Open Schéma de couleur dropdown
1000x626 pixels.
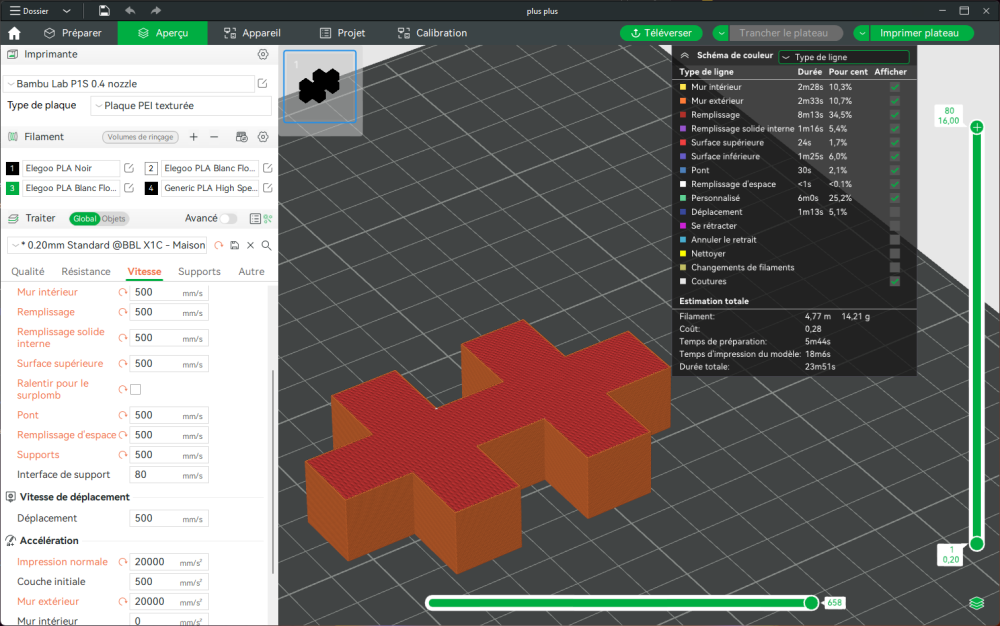tap(844, 57)
